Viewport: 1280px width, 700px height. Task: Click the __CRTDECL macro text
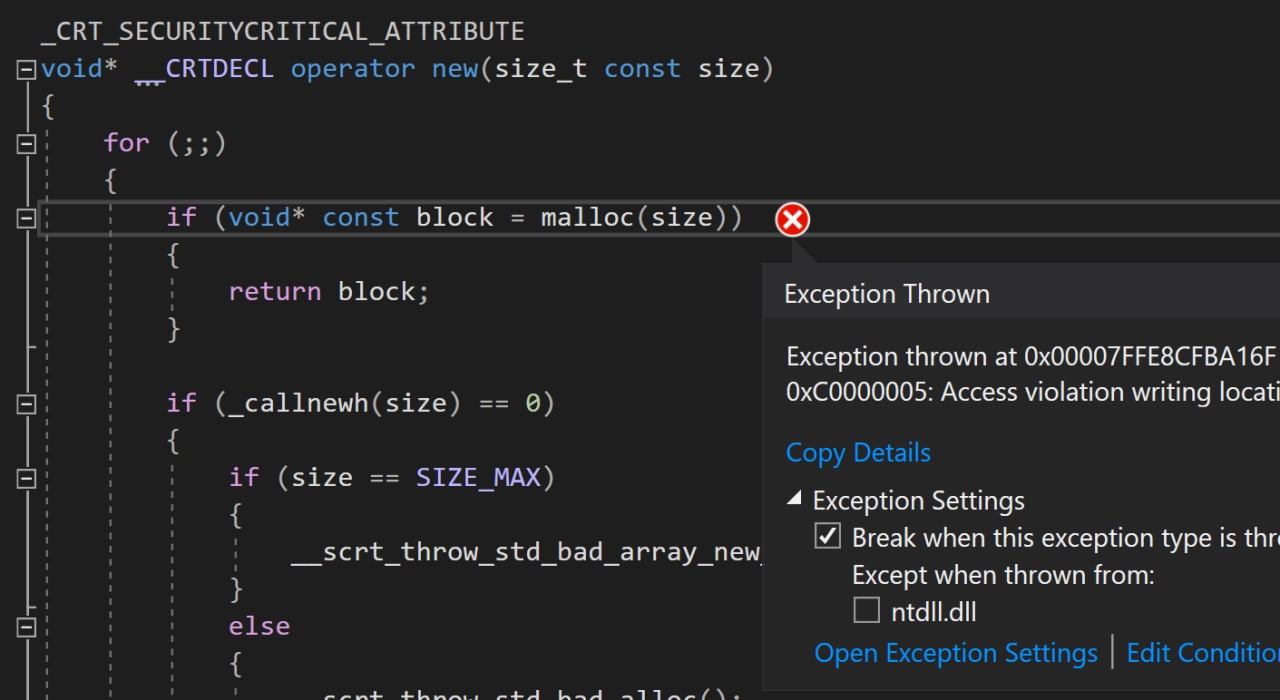click(x=204, y=69)
